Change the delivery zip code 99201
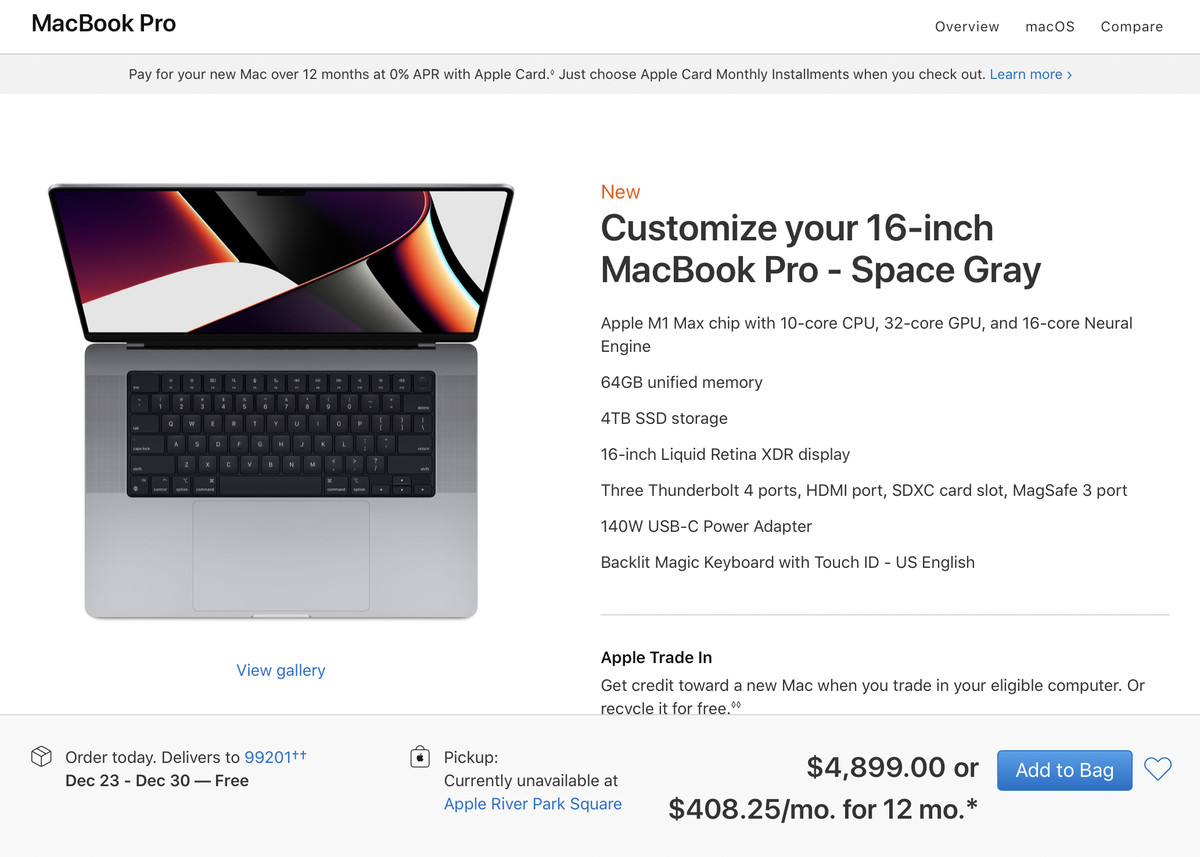Screen dimensions: 1200x857 (268, 757)
